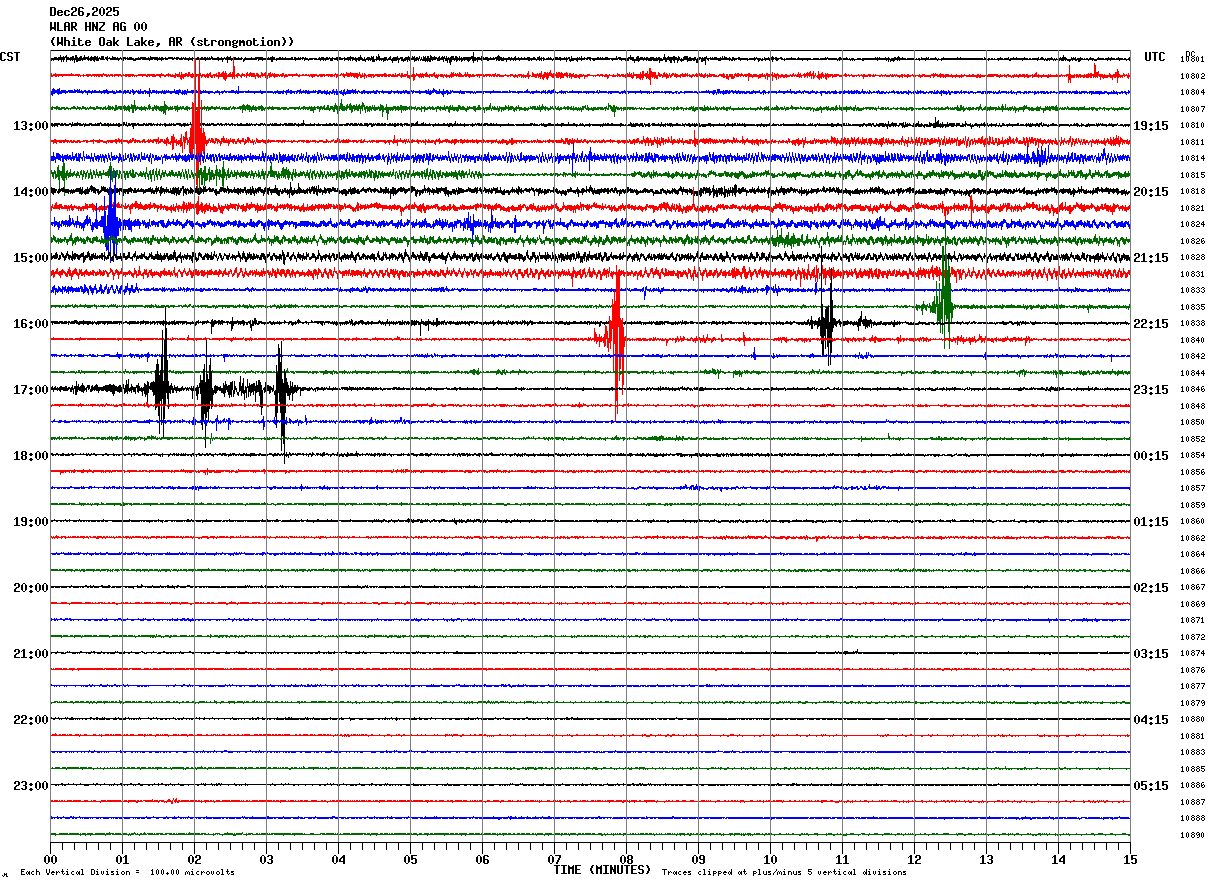Click the 20:15 UTC label
This screenshot has height=886, width=1210.
[x=1151, y=192]
